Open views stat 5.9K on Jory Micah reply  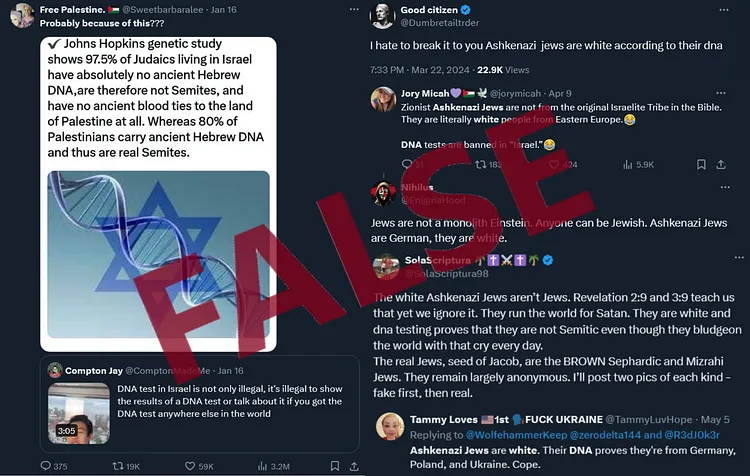[x=639, y=165]
